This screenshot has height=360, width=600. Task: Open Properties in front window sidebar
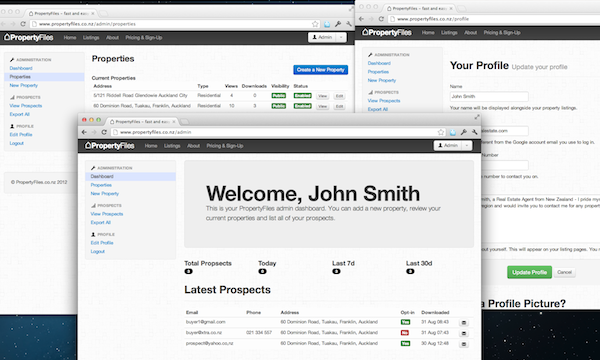tap(101, 185)
